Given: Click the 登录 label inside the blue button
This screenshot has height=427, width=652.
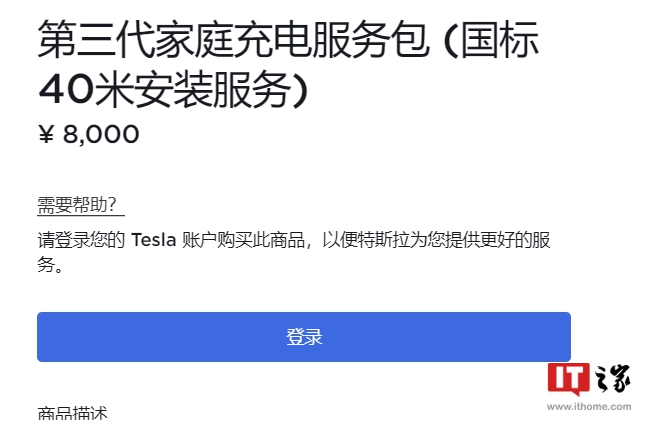Looking at the screenshot, I should pos(304,337).
